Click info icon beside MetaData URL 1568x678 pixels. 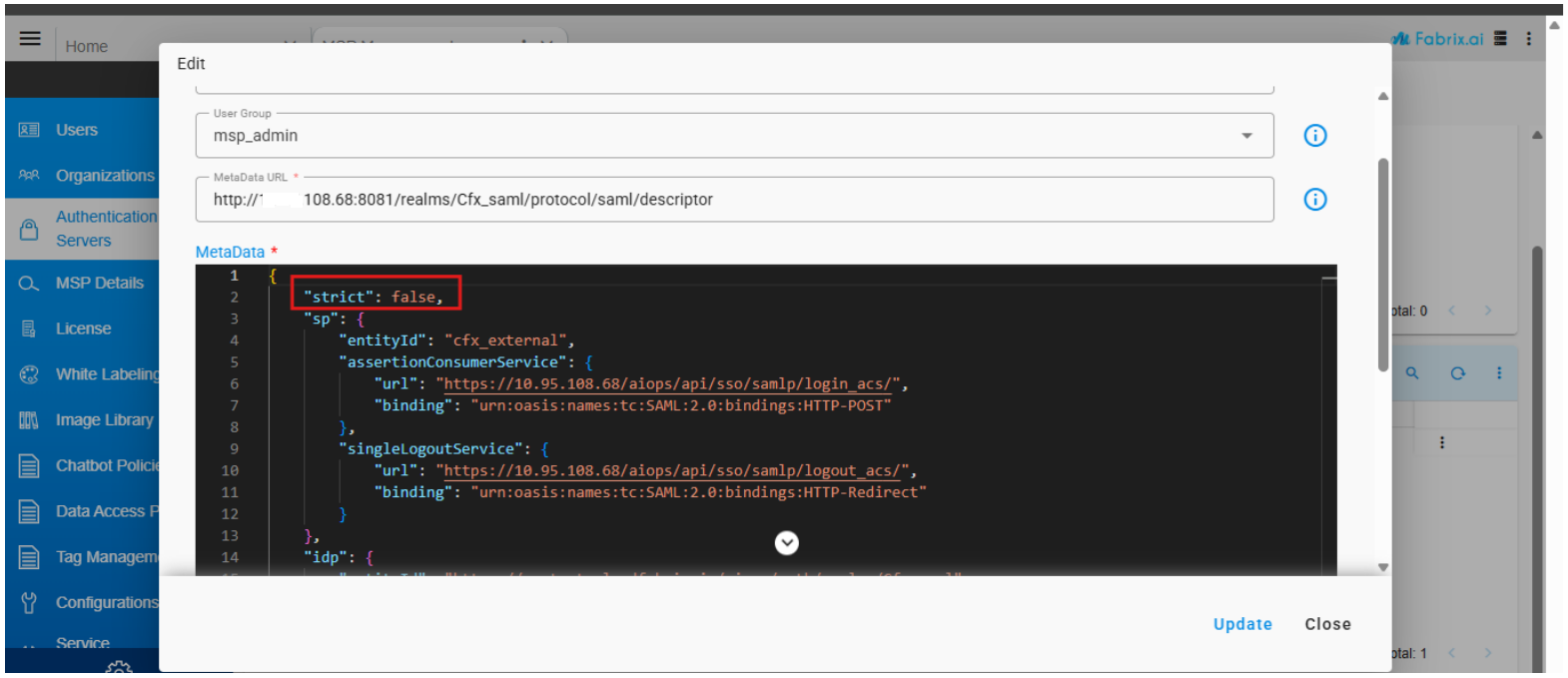pos(1314,200)
